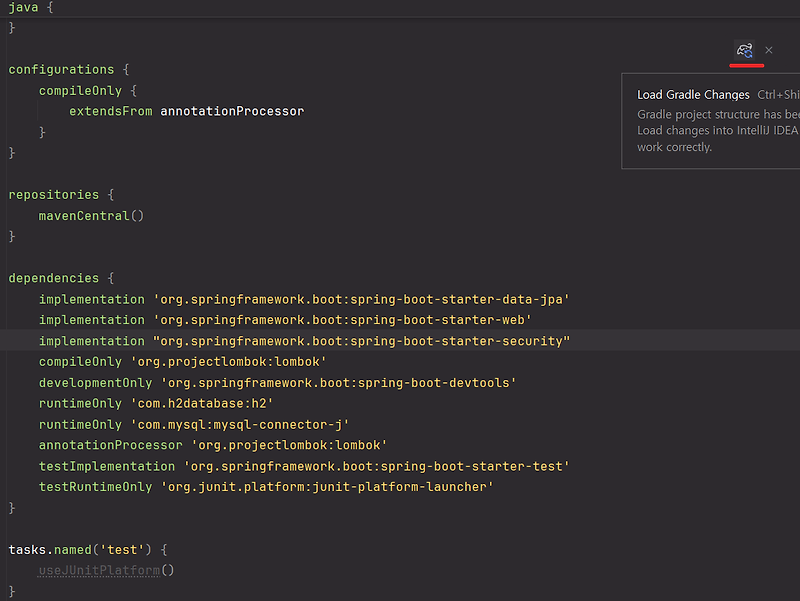Click the Load Gradle Changes tooltip title

(693, 94)
